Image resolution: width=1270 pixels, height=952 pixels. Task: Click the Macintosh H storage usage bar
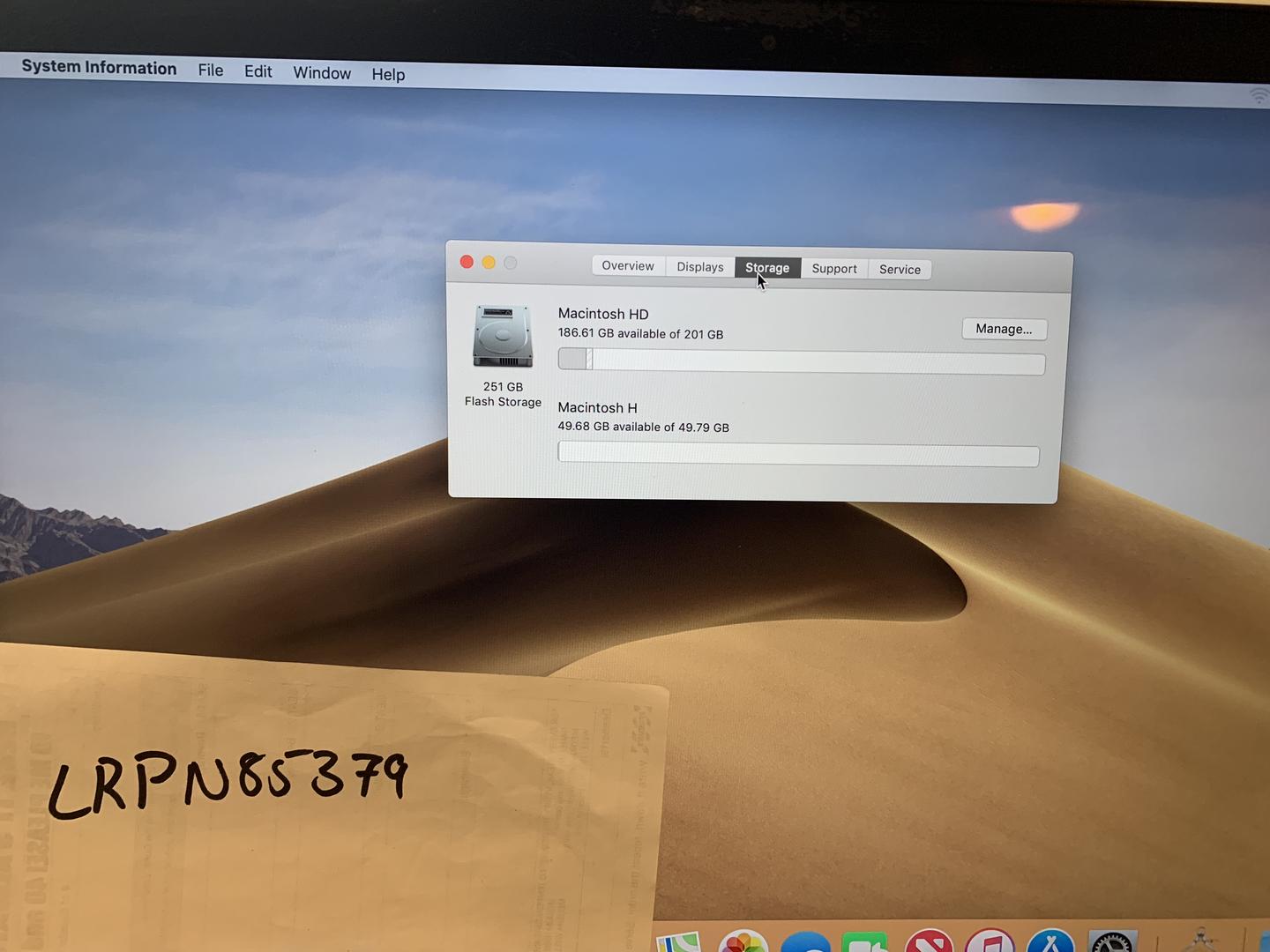pyautogui.click(x=798, y=454)
